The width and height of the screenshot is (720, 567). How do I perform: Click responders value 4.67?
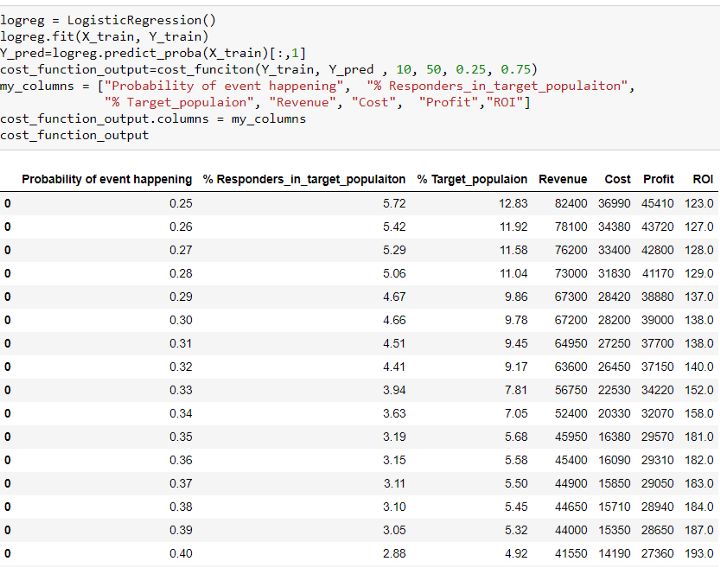[394, 297]
